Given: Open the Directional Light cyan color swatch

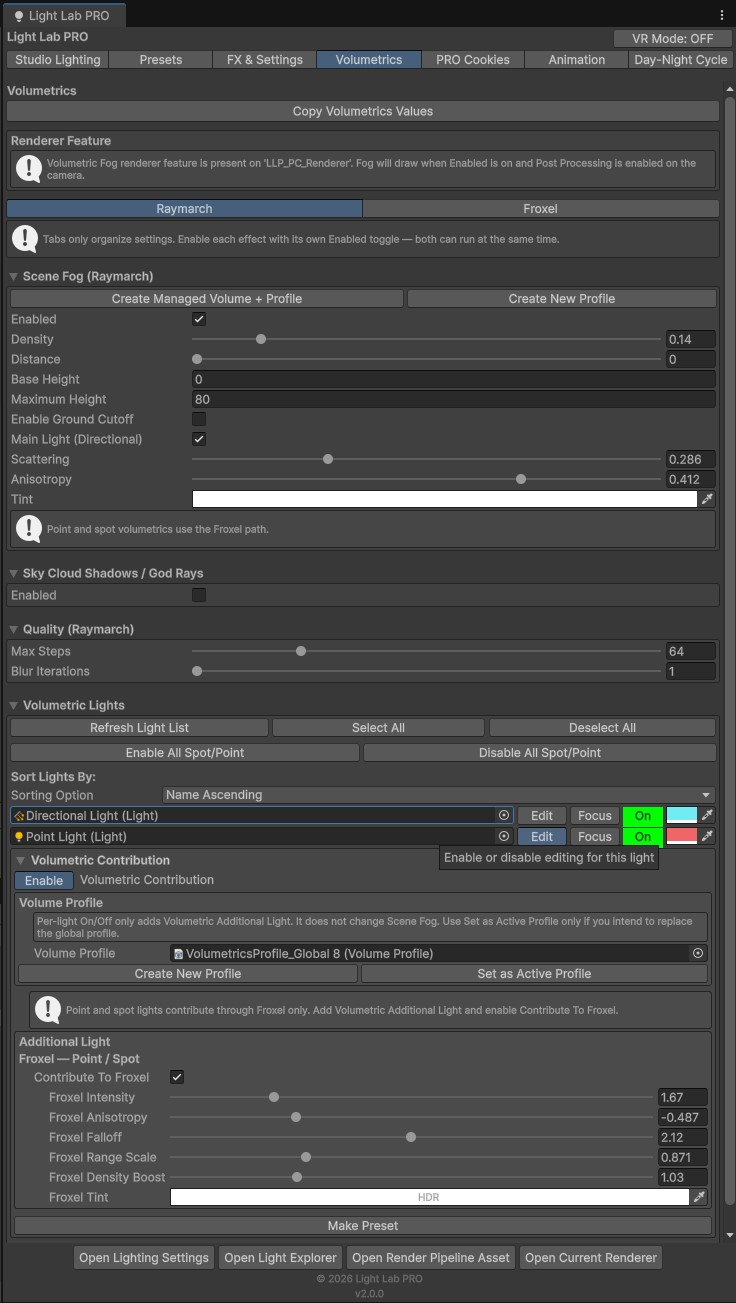Looking at the screenshot, I should (x=682, y=815).
